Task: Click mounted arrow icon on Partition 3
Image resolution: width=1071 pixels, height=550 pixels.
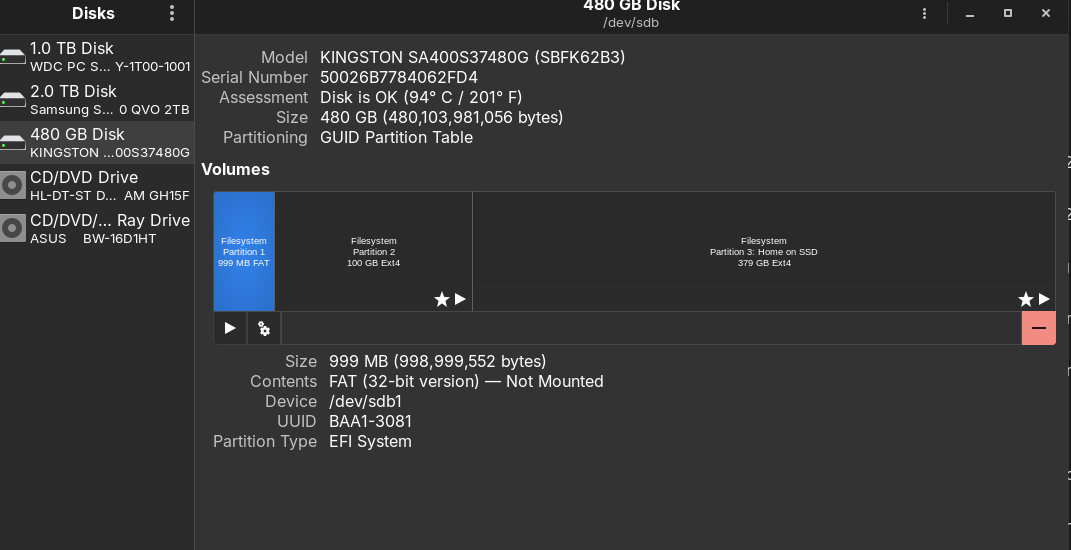Action: click(1044, 299)
